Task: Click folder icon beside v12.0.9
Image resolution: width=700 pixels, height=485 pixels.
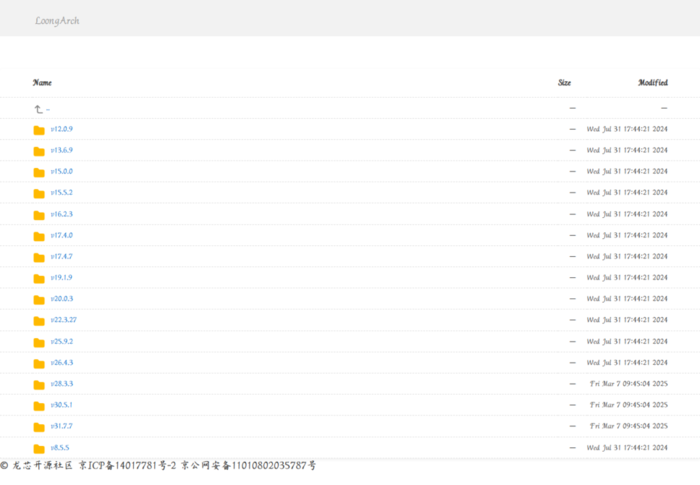Action: pos(39,130)
